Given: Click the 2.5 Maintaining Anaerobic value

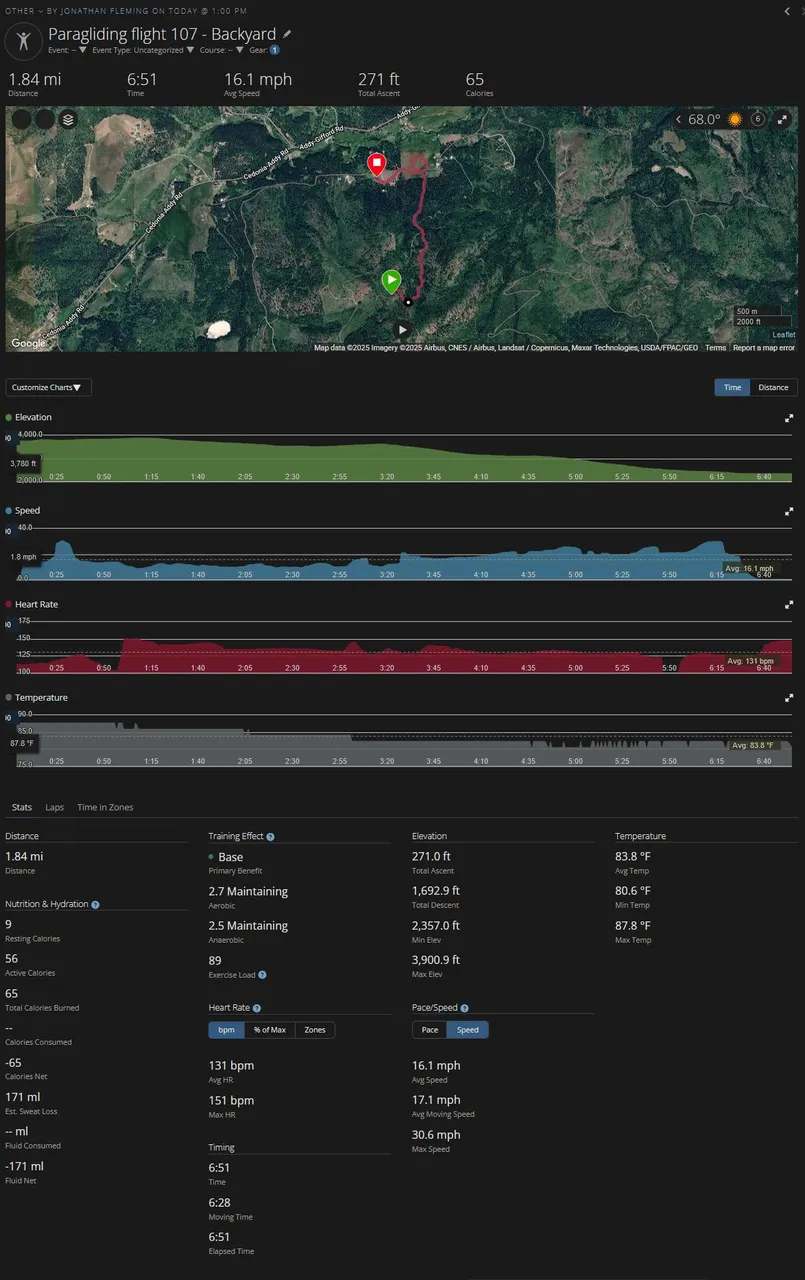Looking at the screenshot, I should click(x=248, y=926).
